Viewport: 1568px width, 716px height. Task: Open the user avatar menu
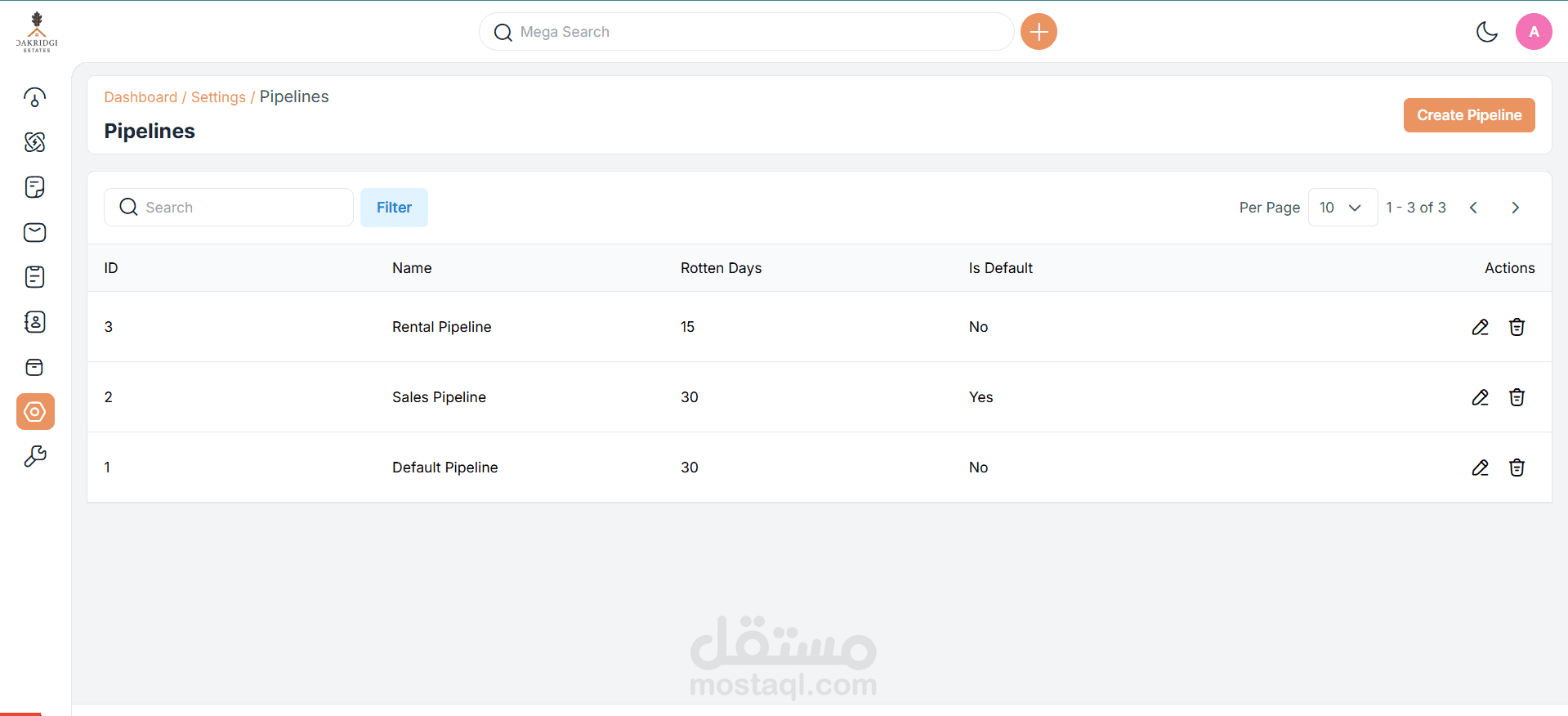click(1534, 32)
